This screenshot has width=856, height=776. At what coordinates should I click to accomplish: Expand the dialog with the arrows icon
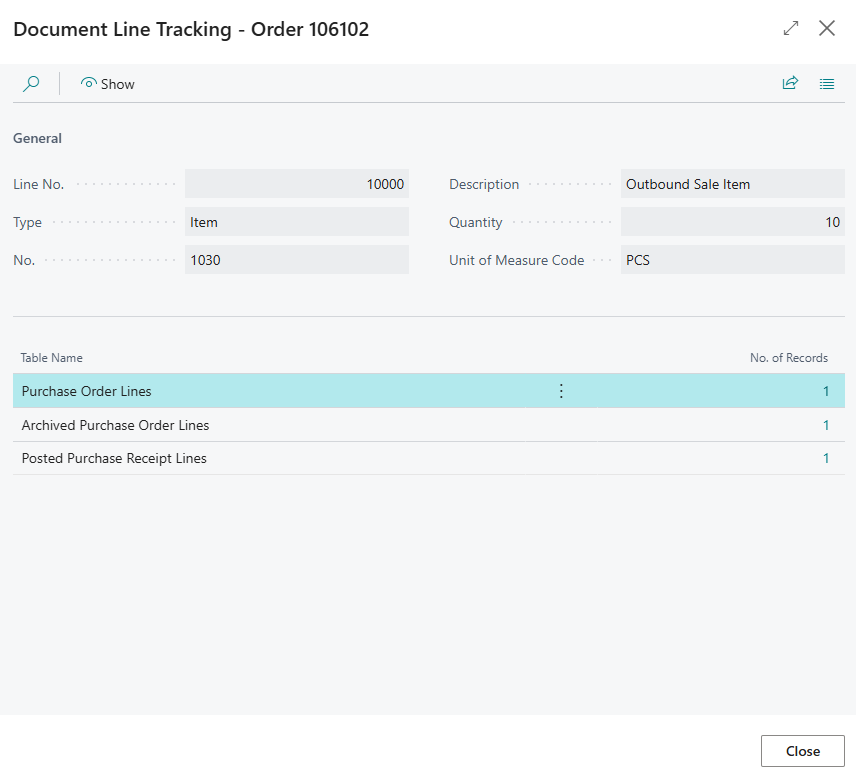pos(790,28)
